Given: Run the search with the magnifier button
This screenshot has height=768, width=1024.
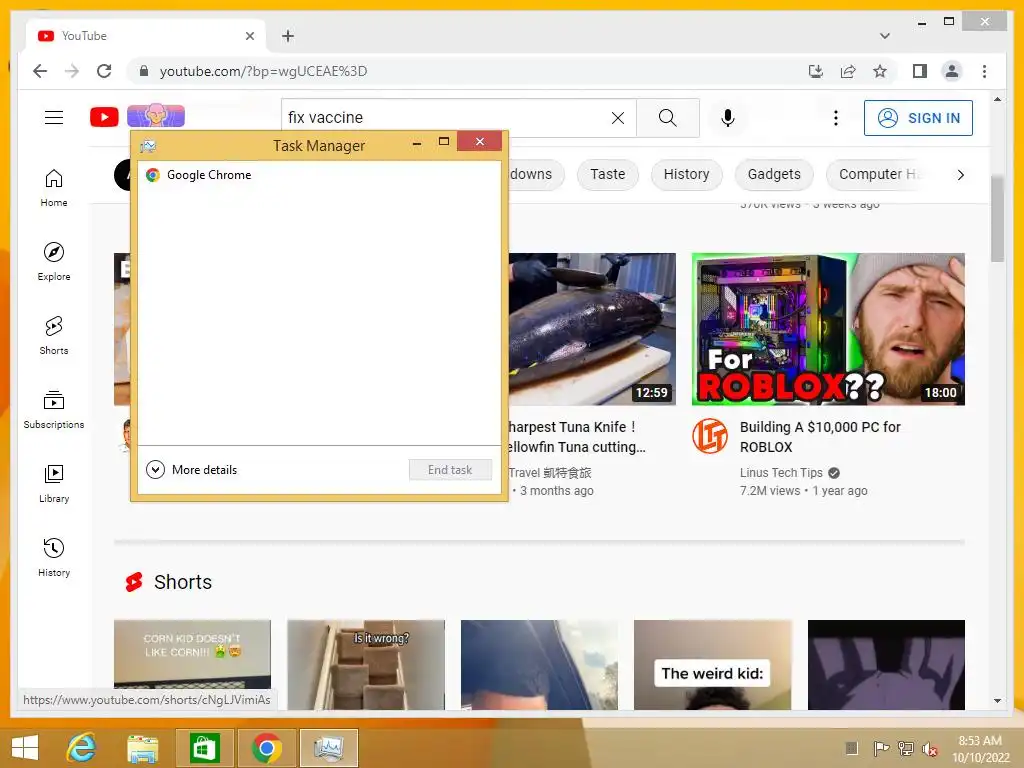Looking at the screenshot, I should point(667,118).
